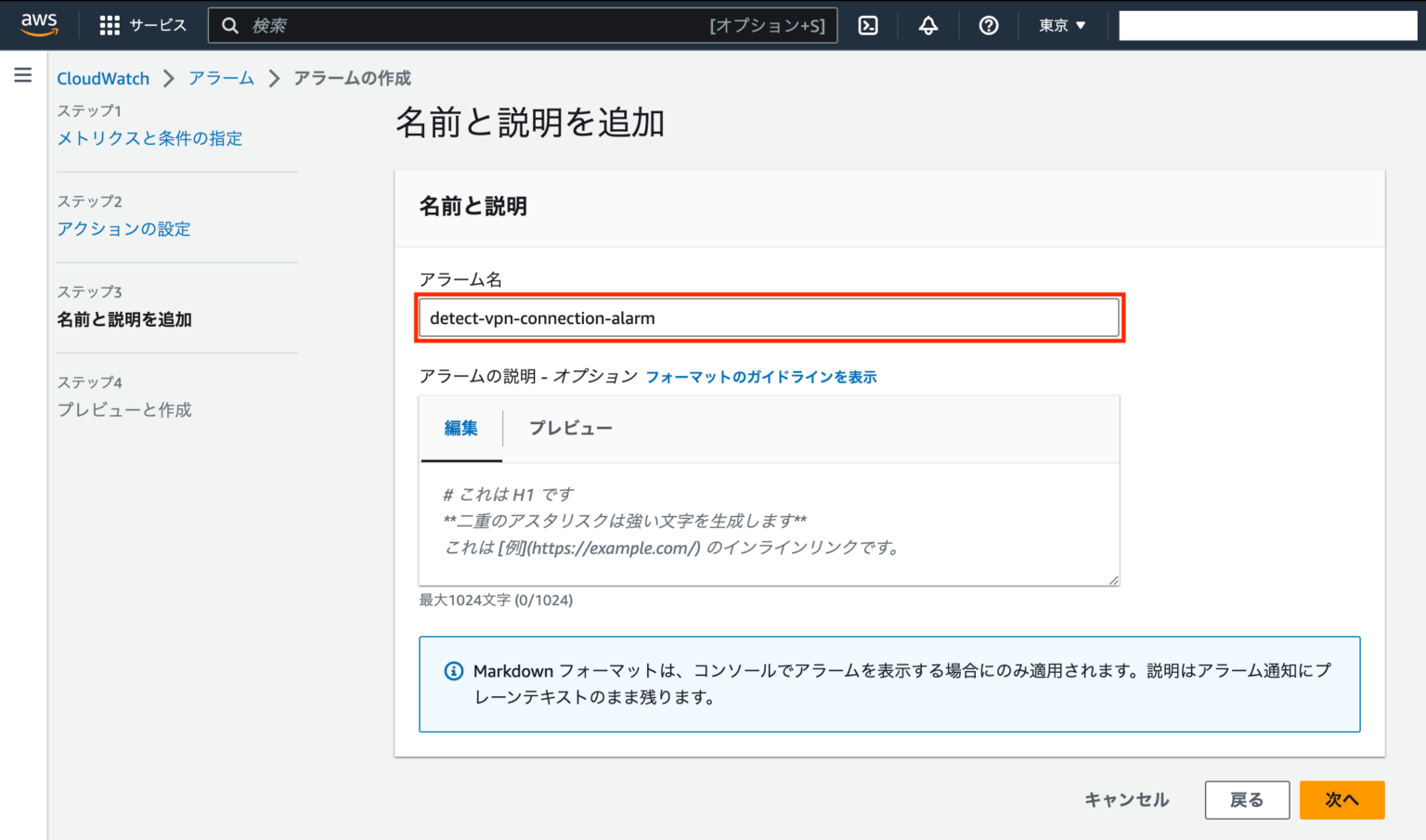The width and height of the screenshot is (1426, 840).
Task: Open the notifications bell
Action: 928,25
